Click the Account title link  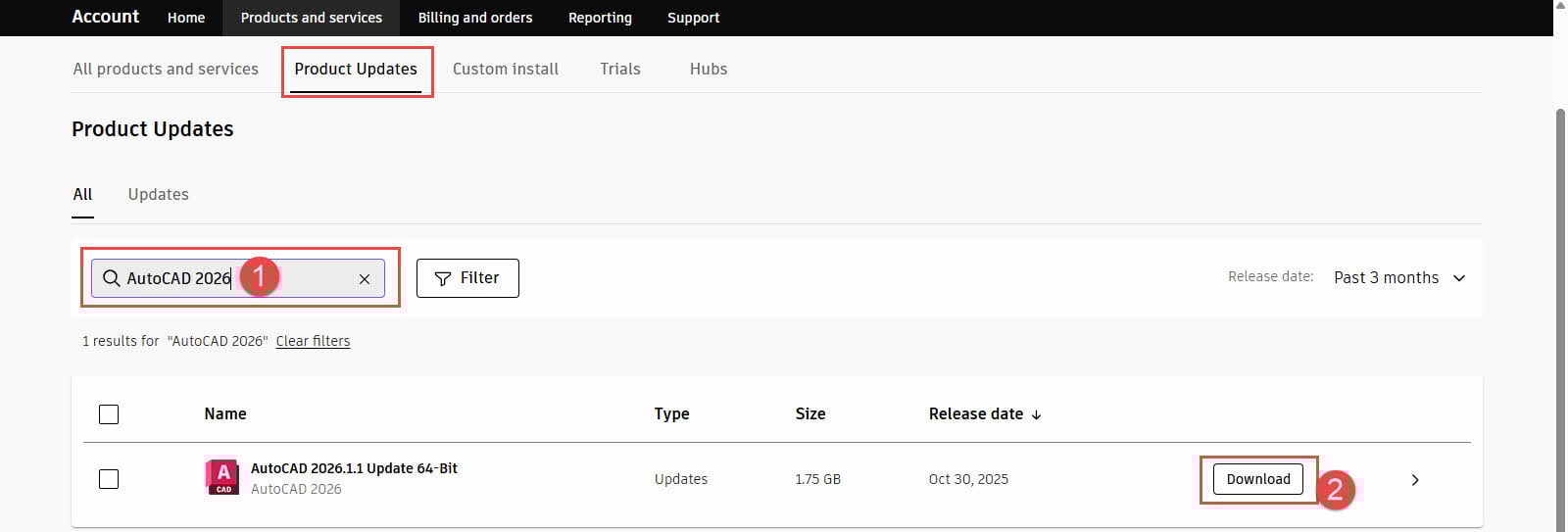(x=106, y=17)
